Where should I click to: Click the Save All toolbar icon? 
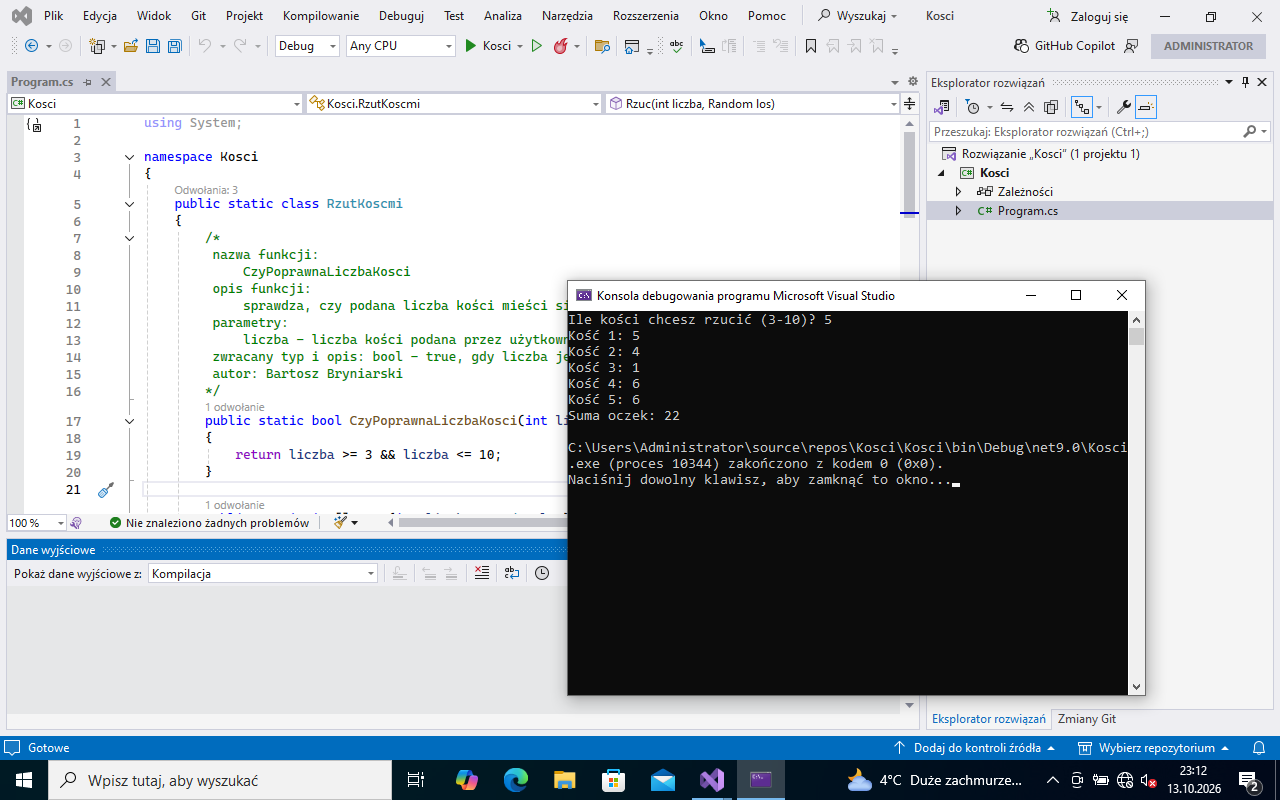click(174, 46)
